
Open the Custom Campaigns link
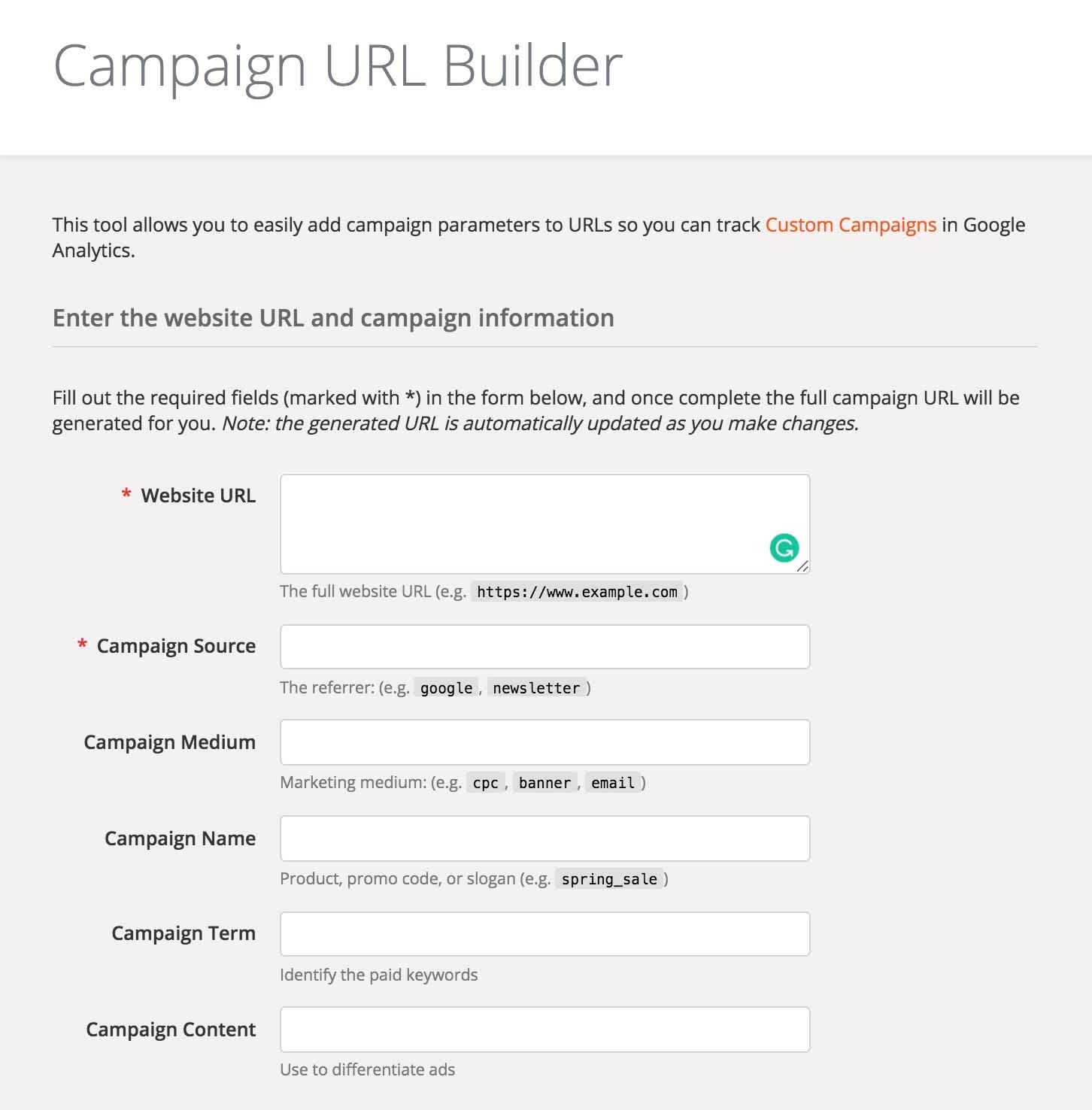[x=851, y=225]
